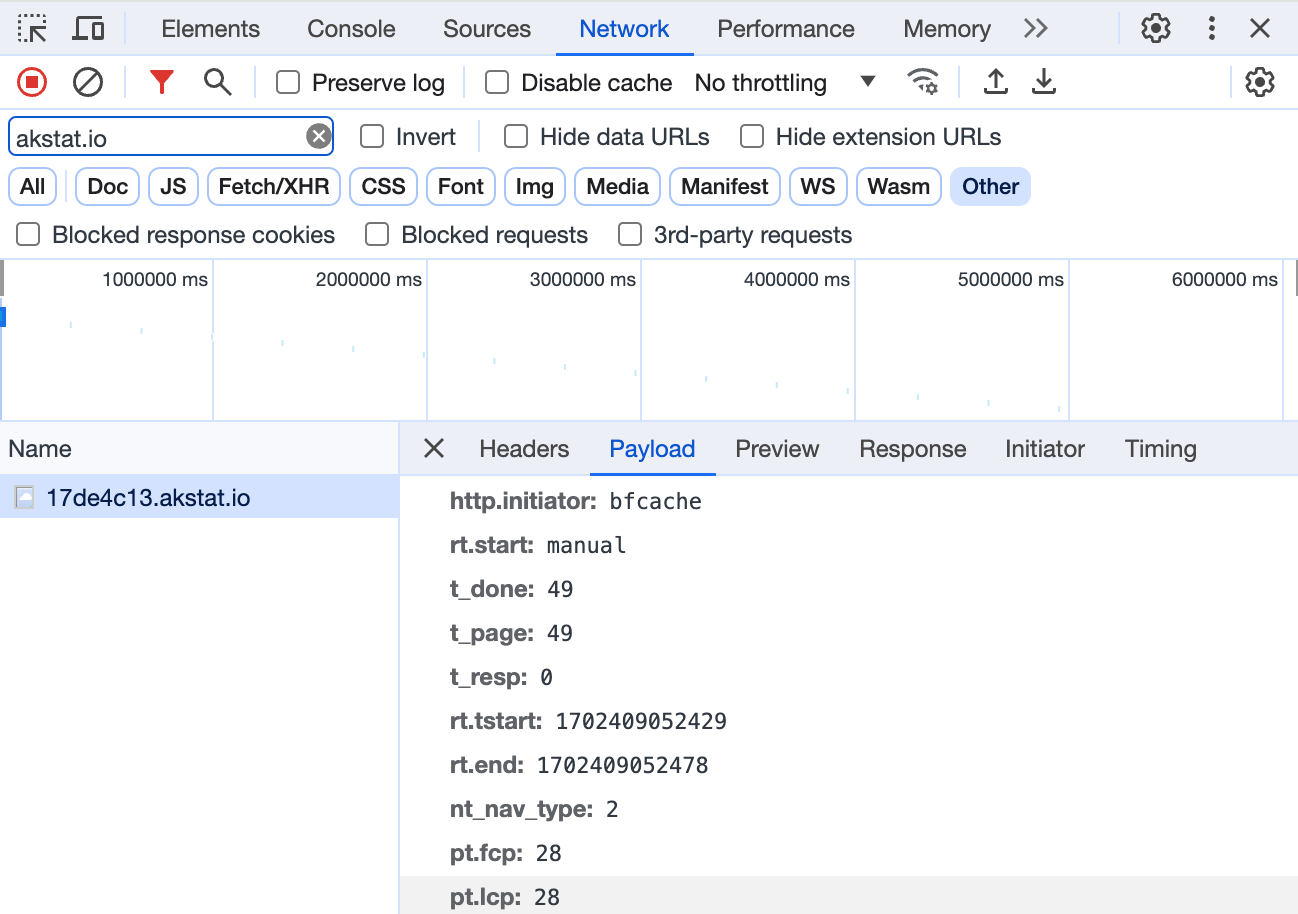Switch to the Console panel
Image resolution: width=1298 pixels, height=914 pixels.
click(x=350, y=28)
